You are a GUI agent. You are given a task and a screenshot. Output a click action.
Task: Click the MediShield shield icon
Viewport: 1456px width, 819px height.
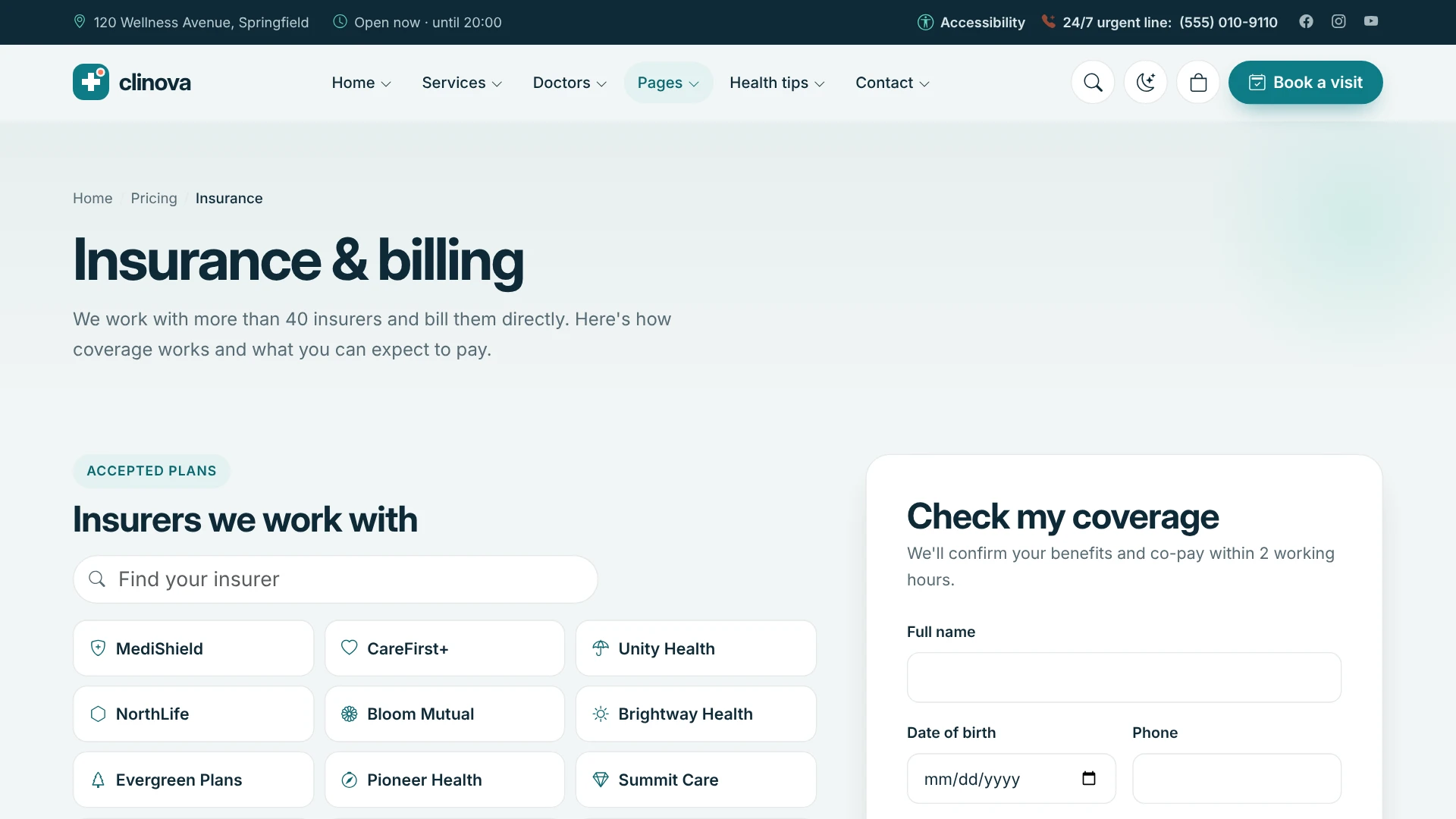pyautogui.click(x=98, y=648)
